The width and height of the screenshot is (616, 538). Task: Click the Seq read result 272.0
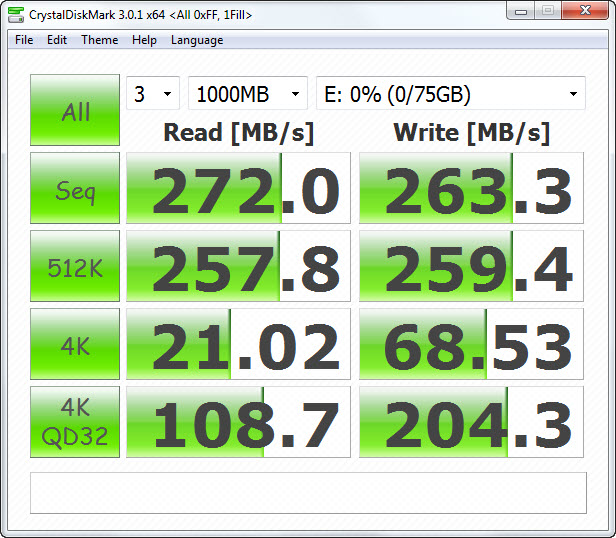tap(238, 188)
